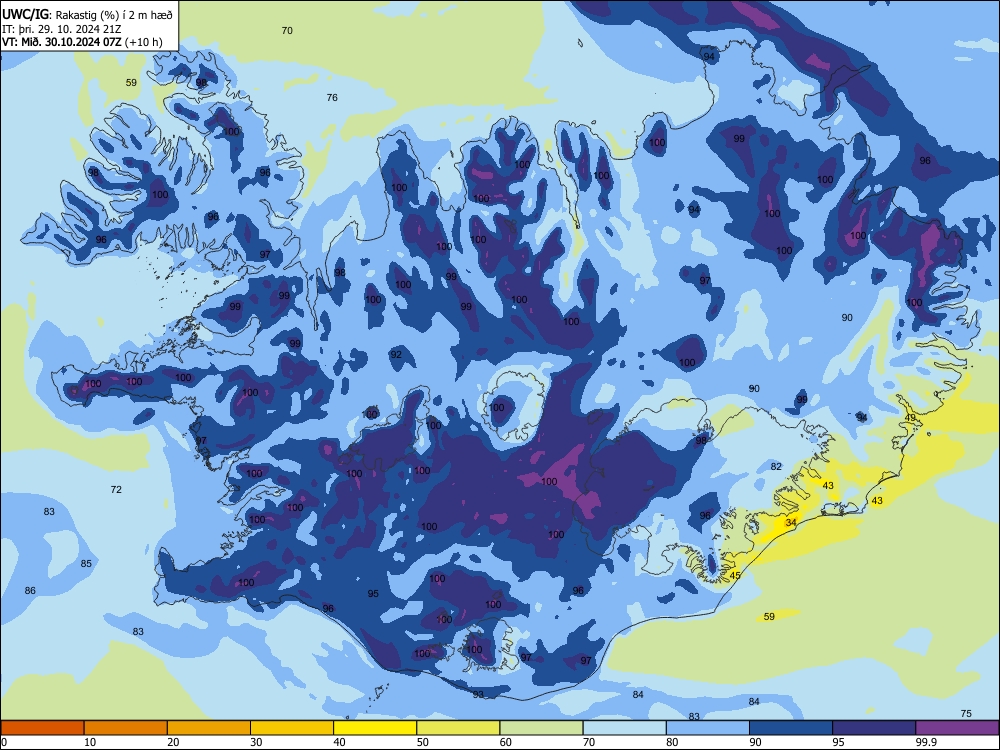The width and height of the screenshot is (1000, 750).
Task: Select the map humidity value '72'
Action: pyautogui.click(x=116, y=490)
